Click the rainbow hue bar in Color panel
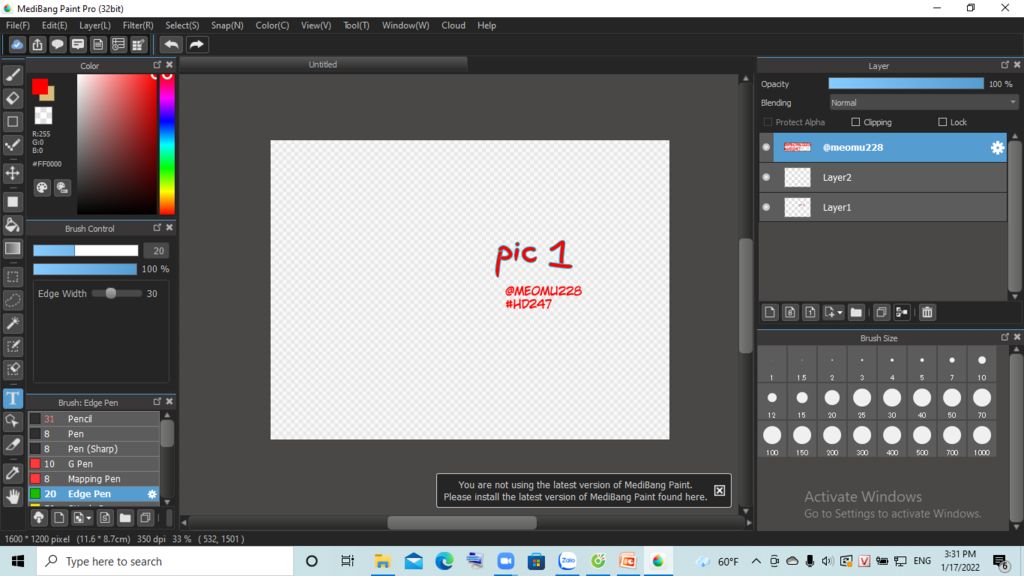The image size is (1024, 576). click(x=167, y=144)
